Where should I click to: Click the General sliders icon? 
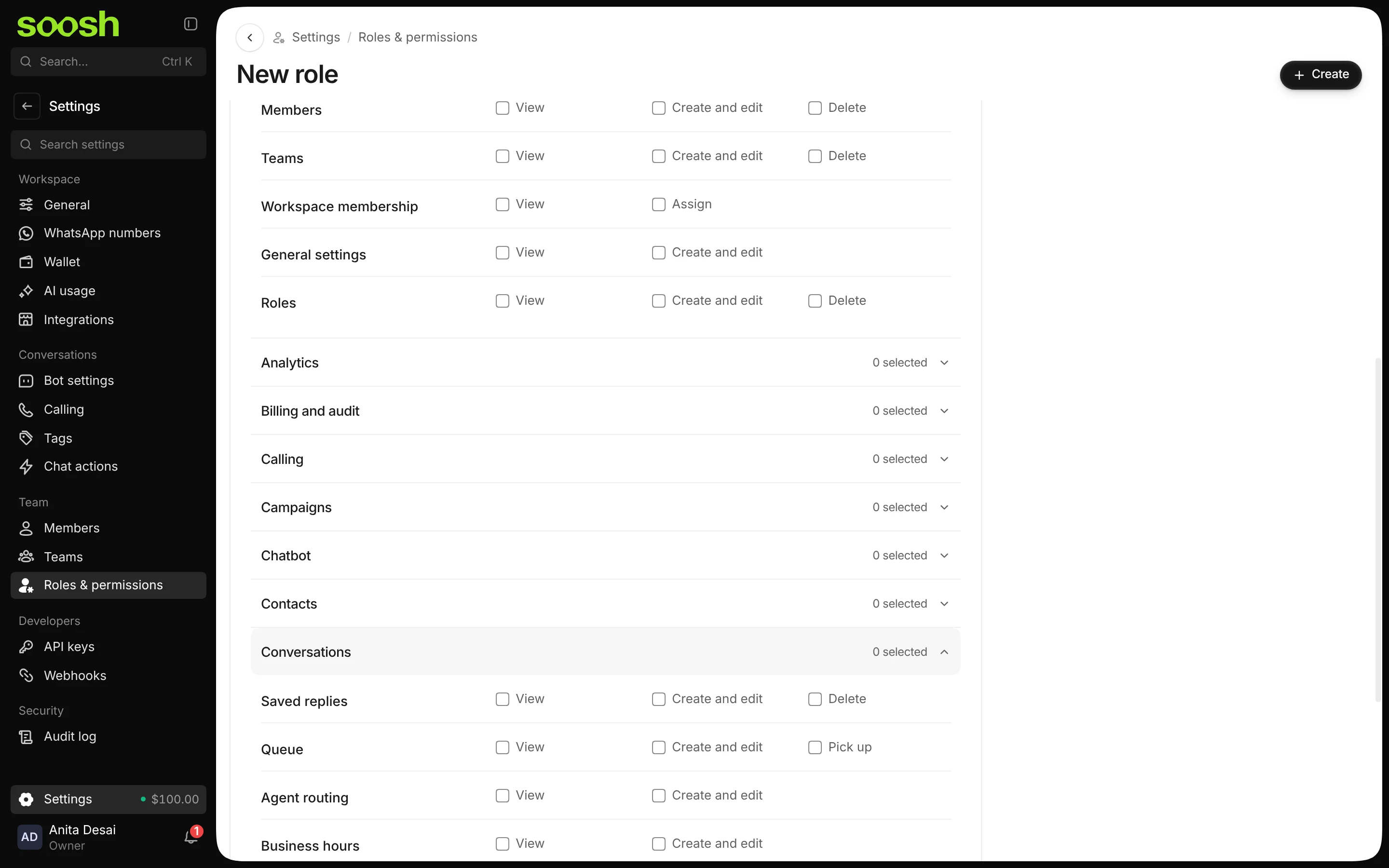[26, 205]
